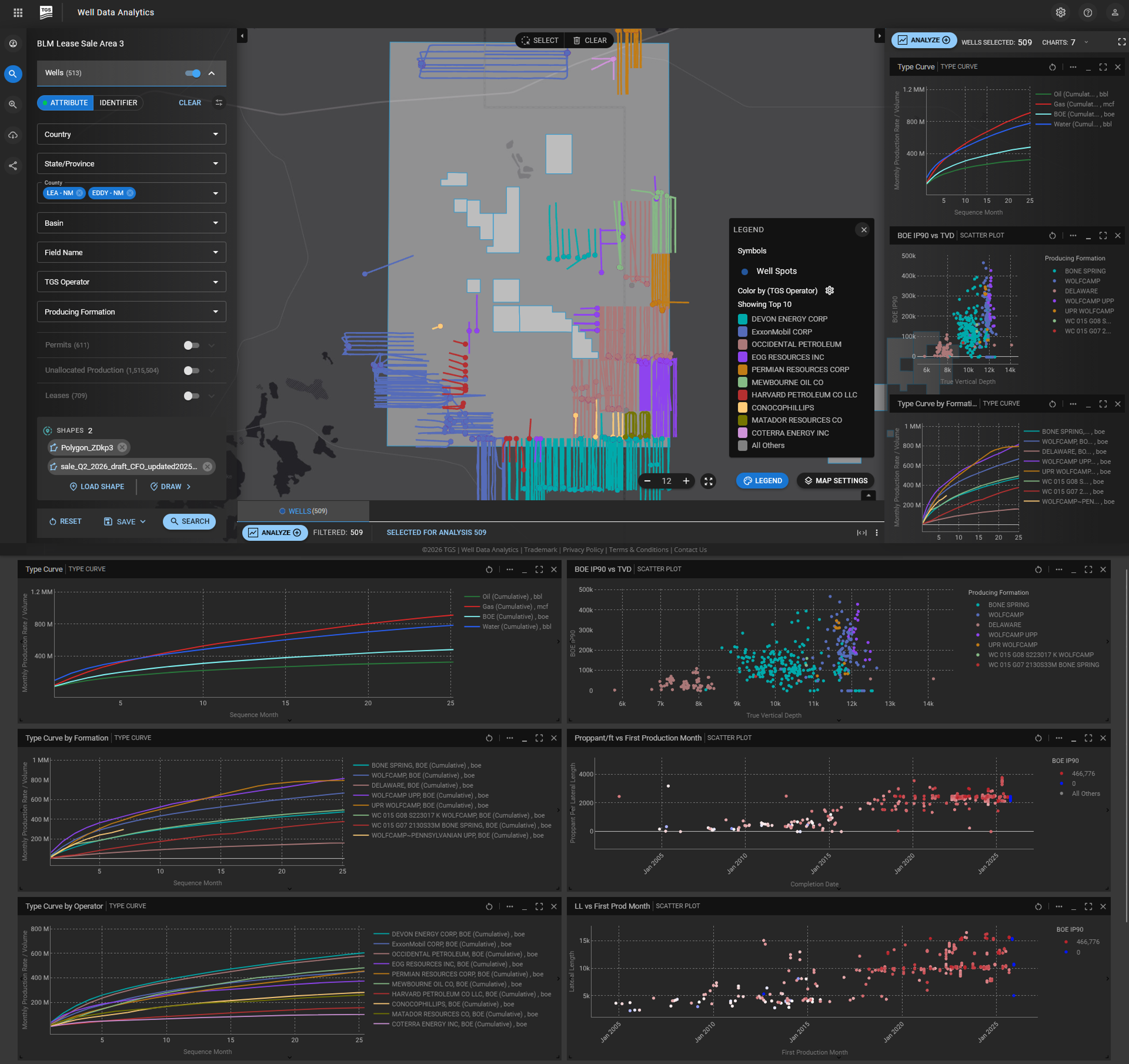Open help question mark icon

point(1088,13)
